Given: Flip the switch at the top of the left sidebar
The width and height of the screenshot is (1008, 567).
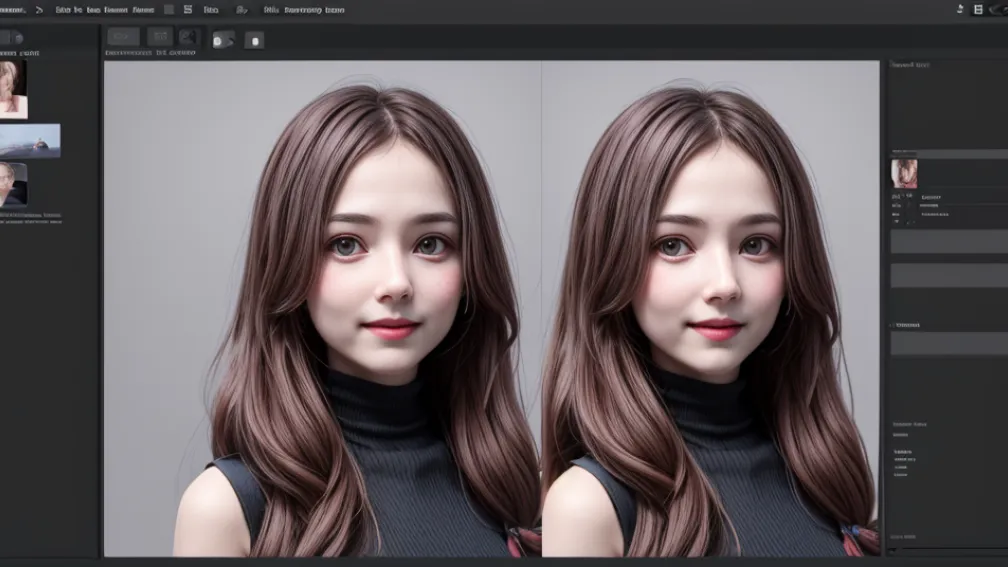Looking at the screenshot, I should (x=12, y=38).
